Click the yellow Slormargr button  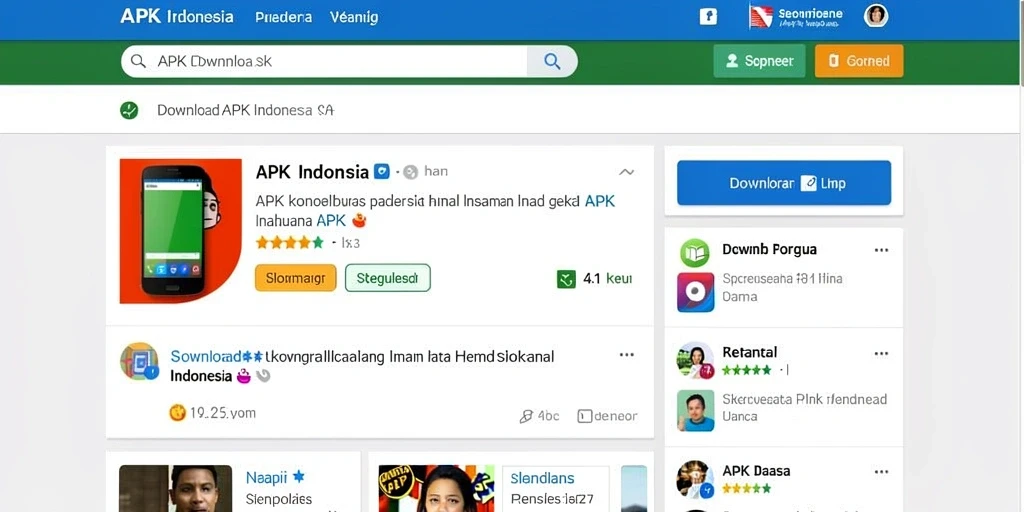tap(296, 278)
